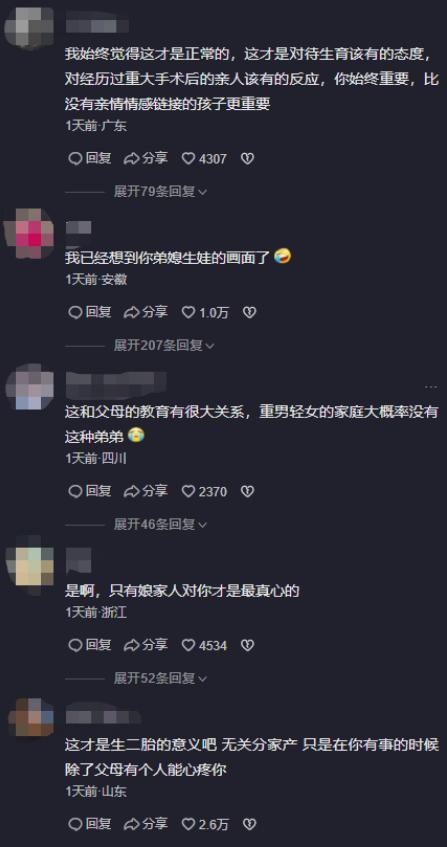Screen dimensions: 447x847
Task: Like the Shandong comment with 2.6万 likes
Action: tap(205, 824)
